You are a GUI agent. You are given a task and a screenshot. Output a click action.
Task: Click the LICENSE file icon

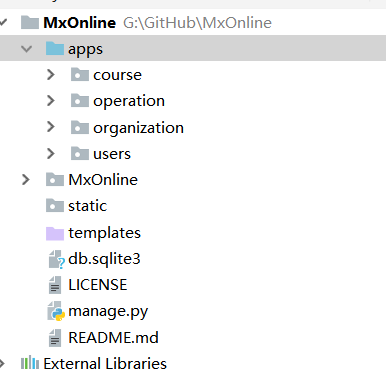(55, 285)
